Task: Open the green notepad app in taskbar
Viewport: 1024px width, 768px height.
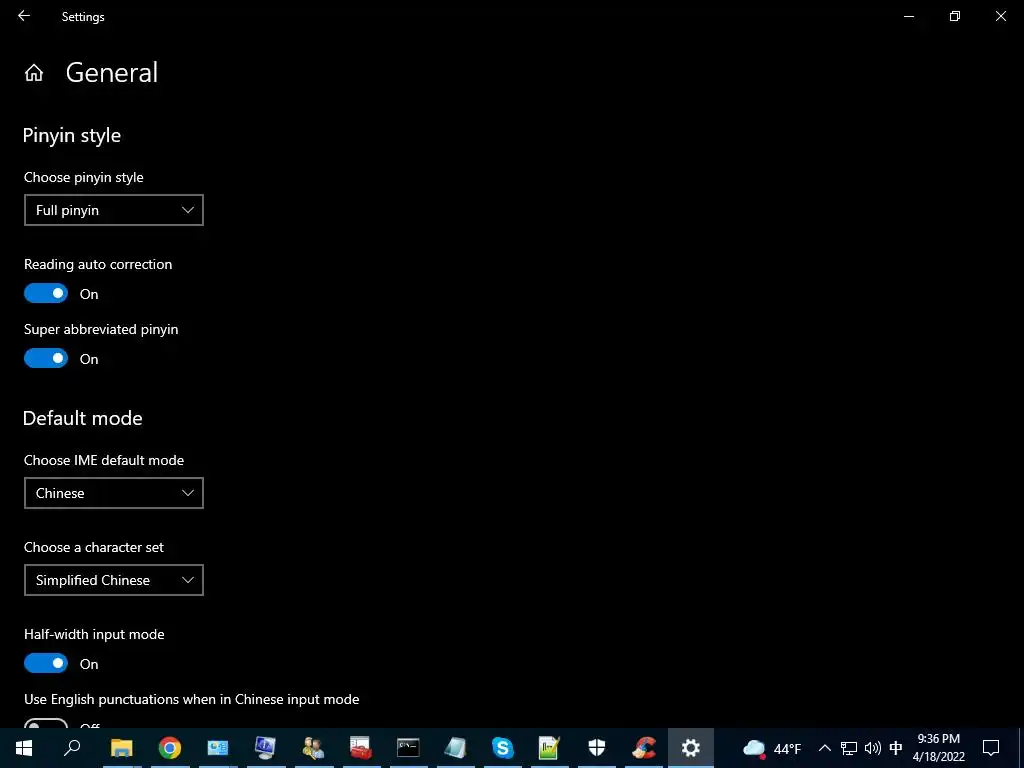Action: coord(550,748)
